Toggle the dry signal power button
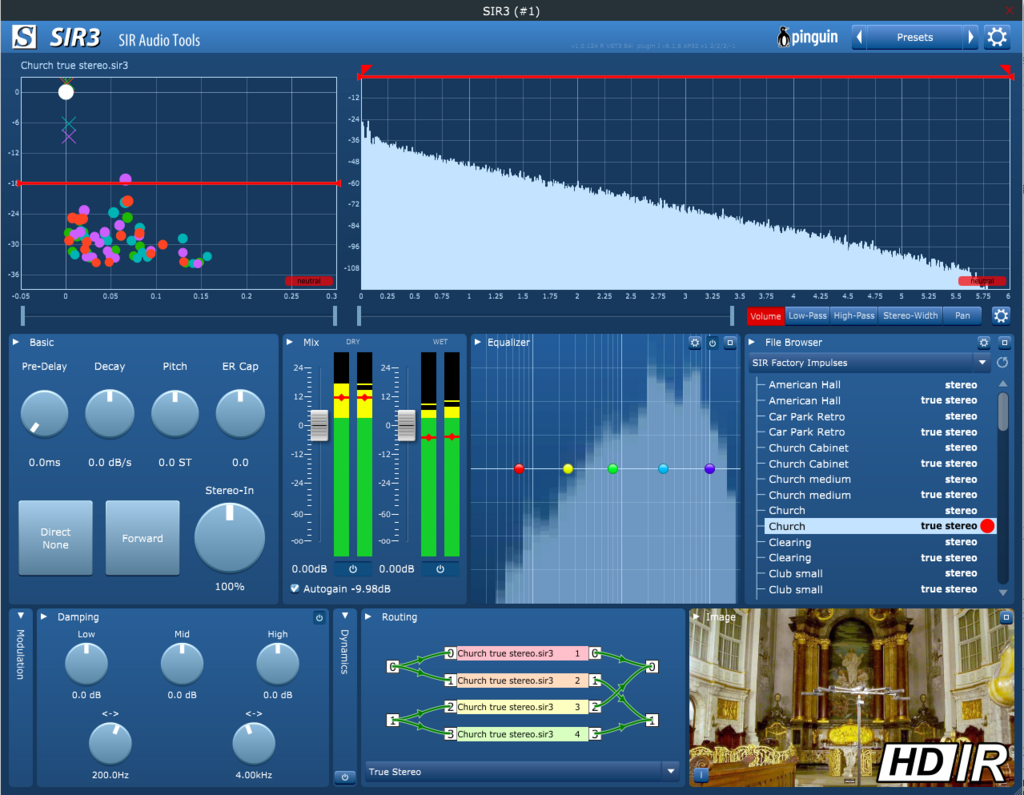The width and height of the screenshot is (1024, 795). pyautogui.click(x=353, y=569)
